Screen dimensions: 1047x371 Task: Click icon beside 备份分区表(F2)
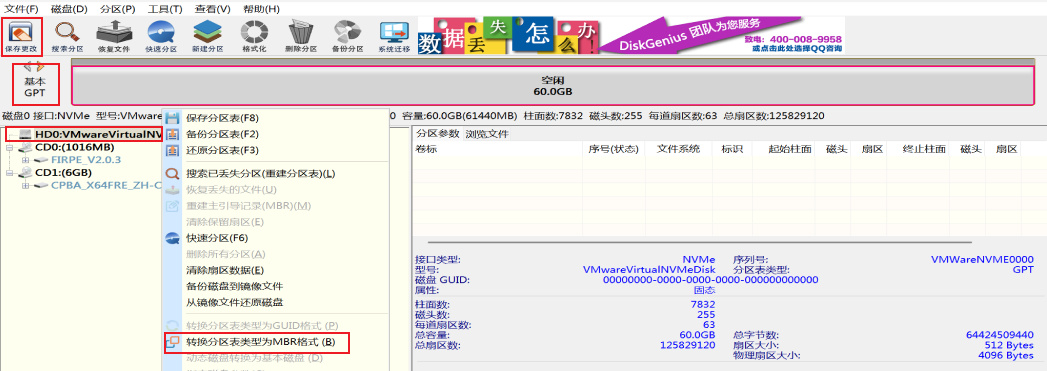pos(172,134)
